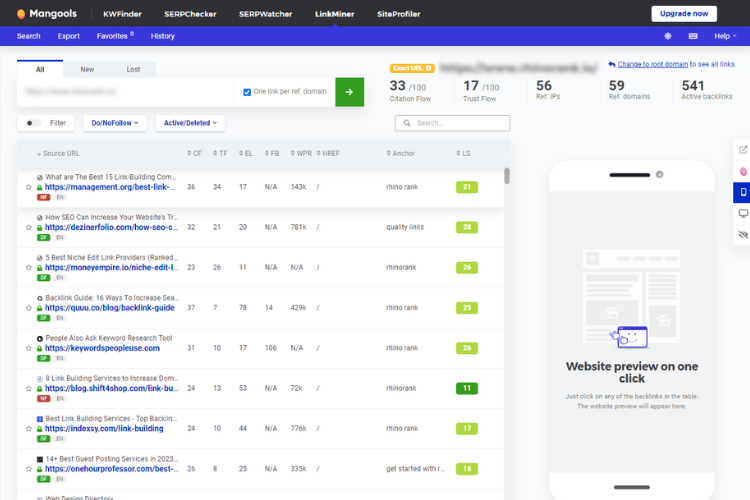This screenshot has height=500, width=750.
Task: Open the Help dropdown menu
Action: point(725,36)
